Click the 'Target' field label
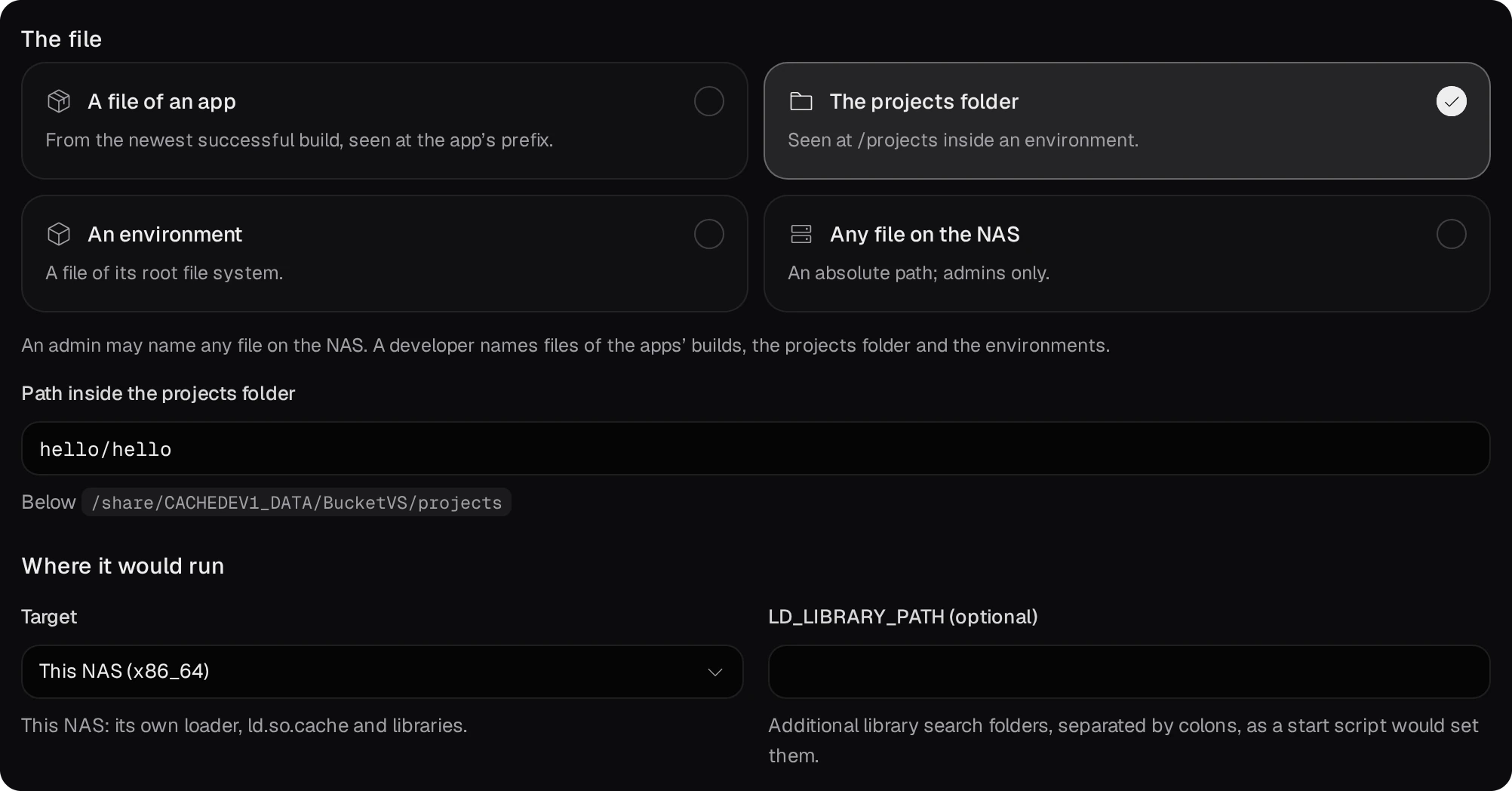Image resolution: width=1512 pixels, height=791 pixels. (49, 617)
